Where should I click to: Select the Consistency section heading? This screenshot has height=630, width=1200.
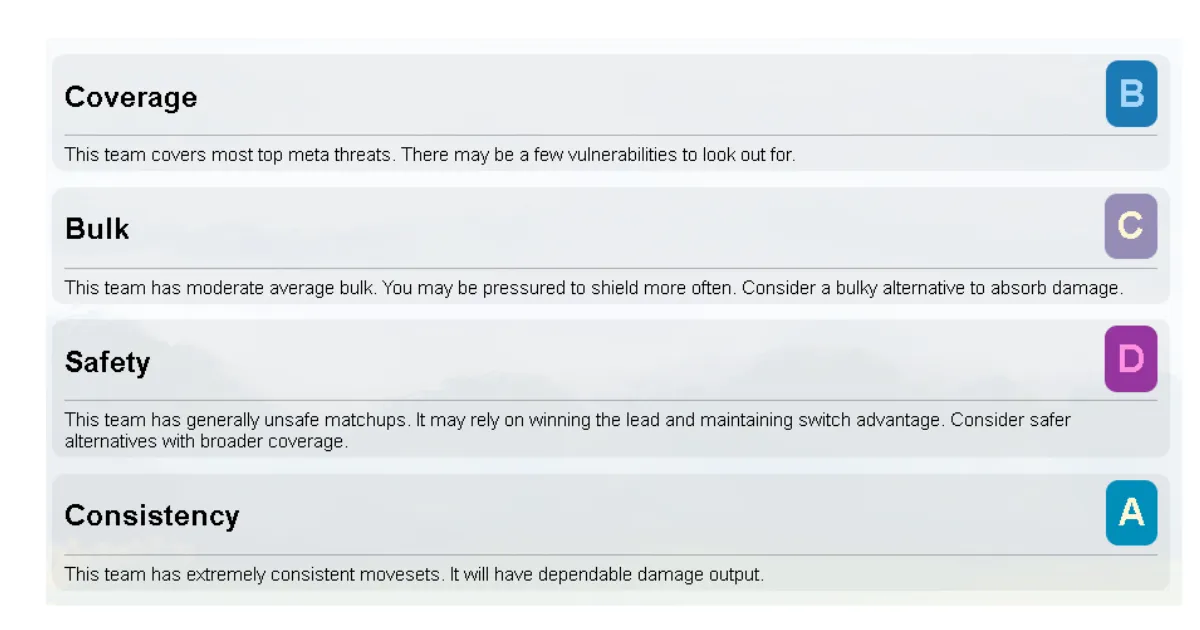(152, 515)
